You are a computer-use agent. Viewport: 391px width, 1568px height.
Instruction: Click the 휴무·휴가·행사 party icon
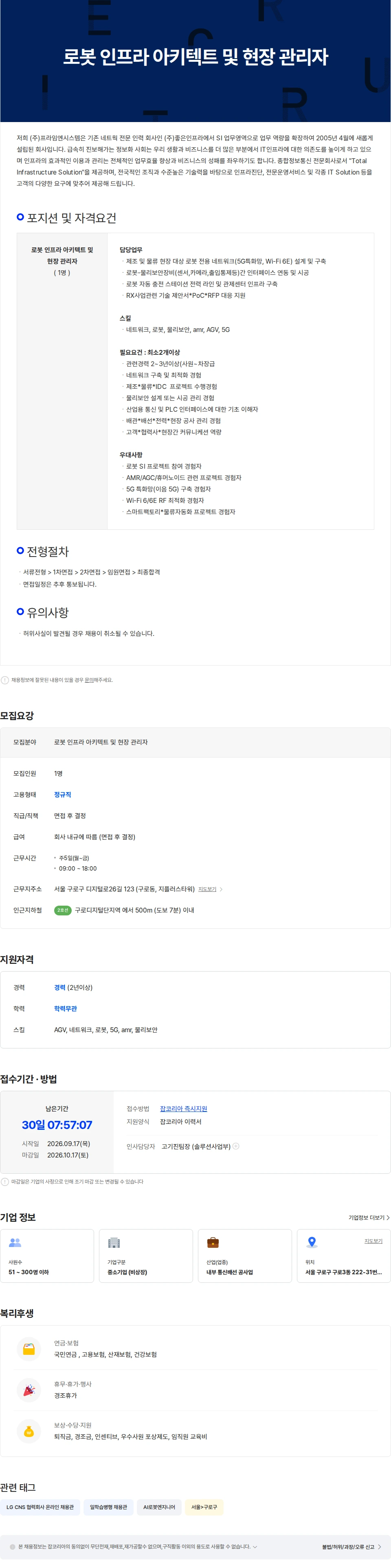29,1390
